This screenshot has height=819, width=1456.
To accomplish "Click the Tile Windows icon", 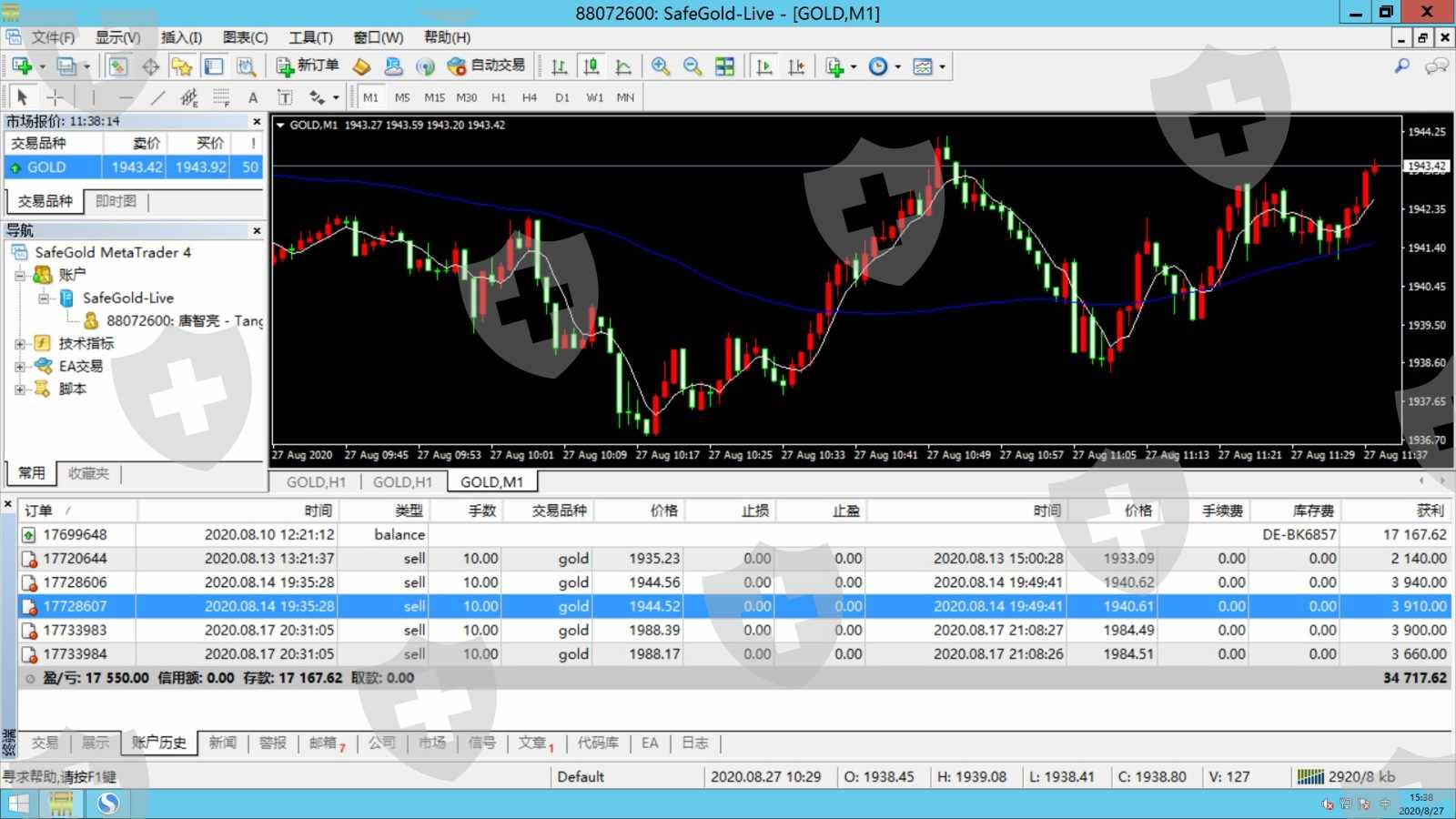I will pos(724,66).
